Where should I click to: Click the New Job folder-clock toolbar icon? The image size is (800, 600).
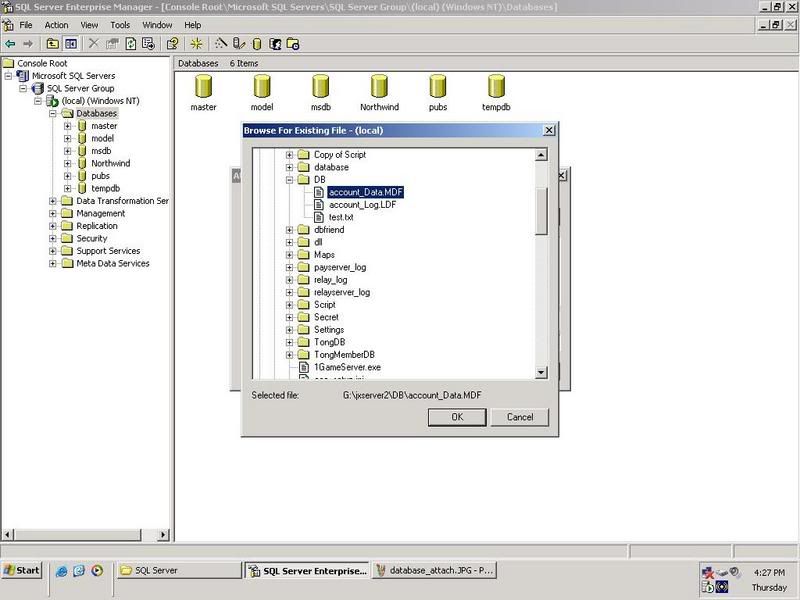[293, 44]
